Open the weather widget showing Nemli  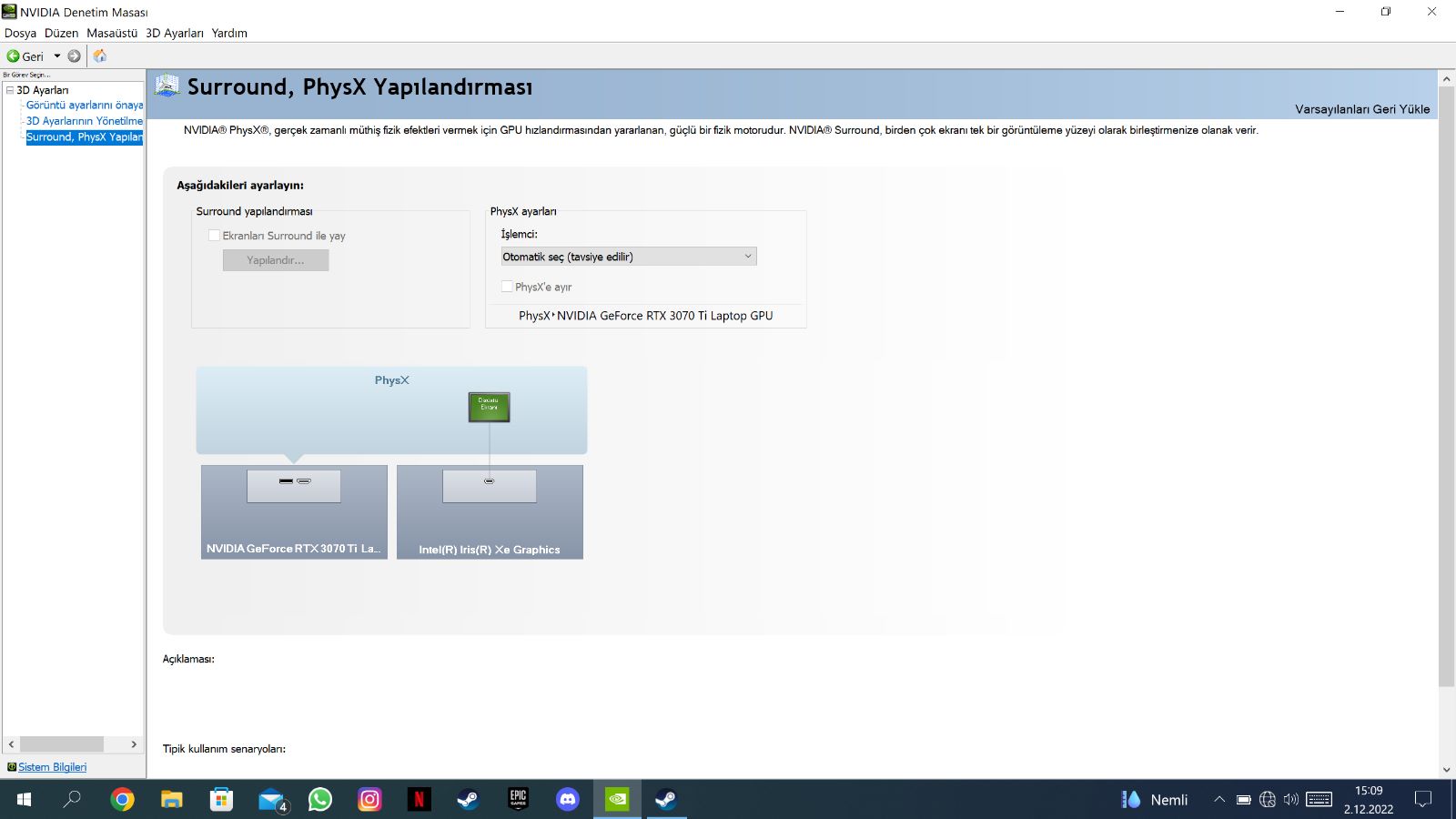coord(1155,800)
